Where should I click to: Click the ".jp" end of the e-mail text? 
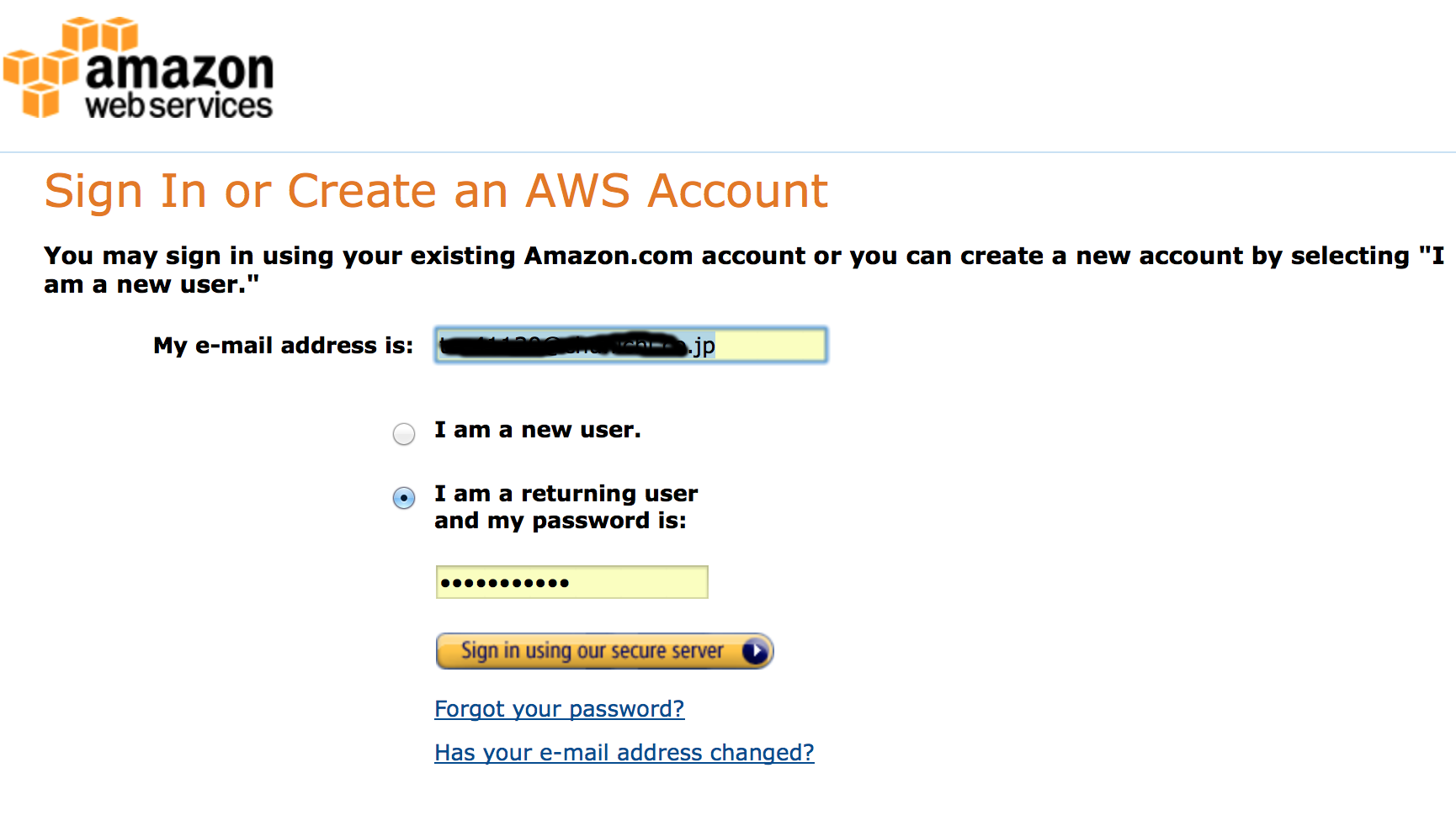point(702,346)
